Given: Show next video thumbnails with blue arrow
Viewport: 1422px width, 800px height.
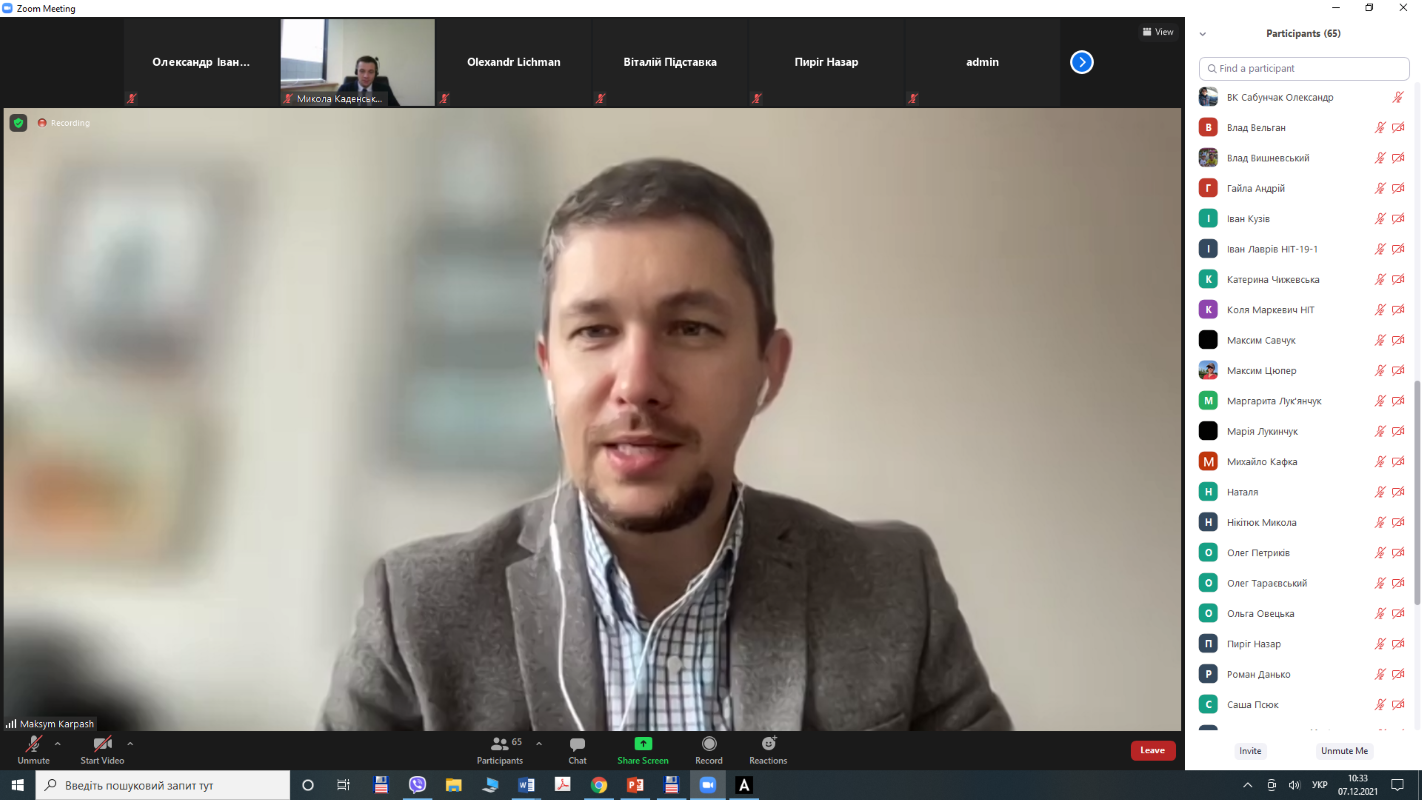Looking at the screenshot, I should tap(1081, 62).
